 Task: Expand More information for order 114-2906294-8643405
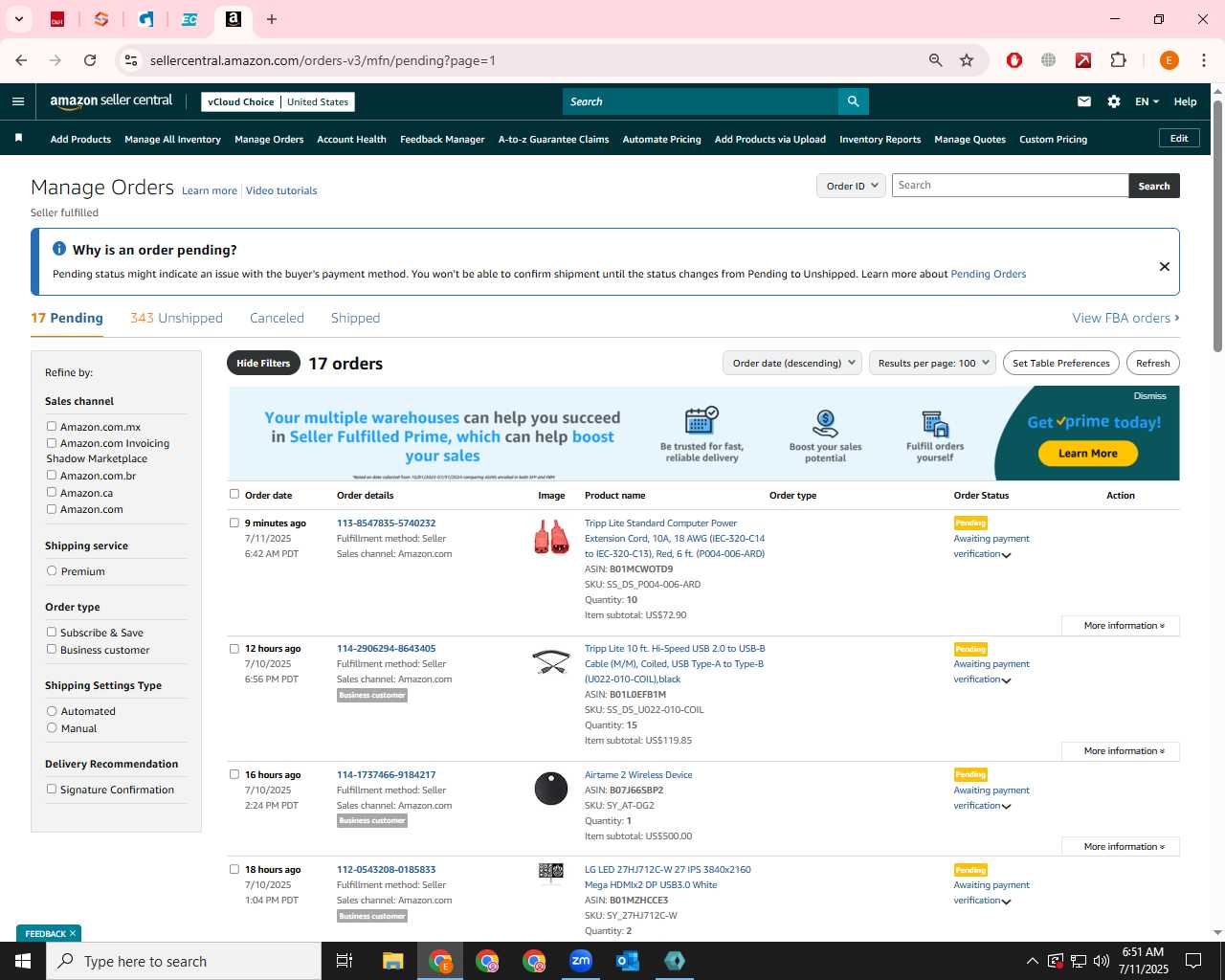point(1121,751)
